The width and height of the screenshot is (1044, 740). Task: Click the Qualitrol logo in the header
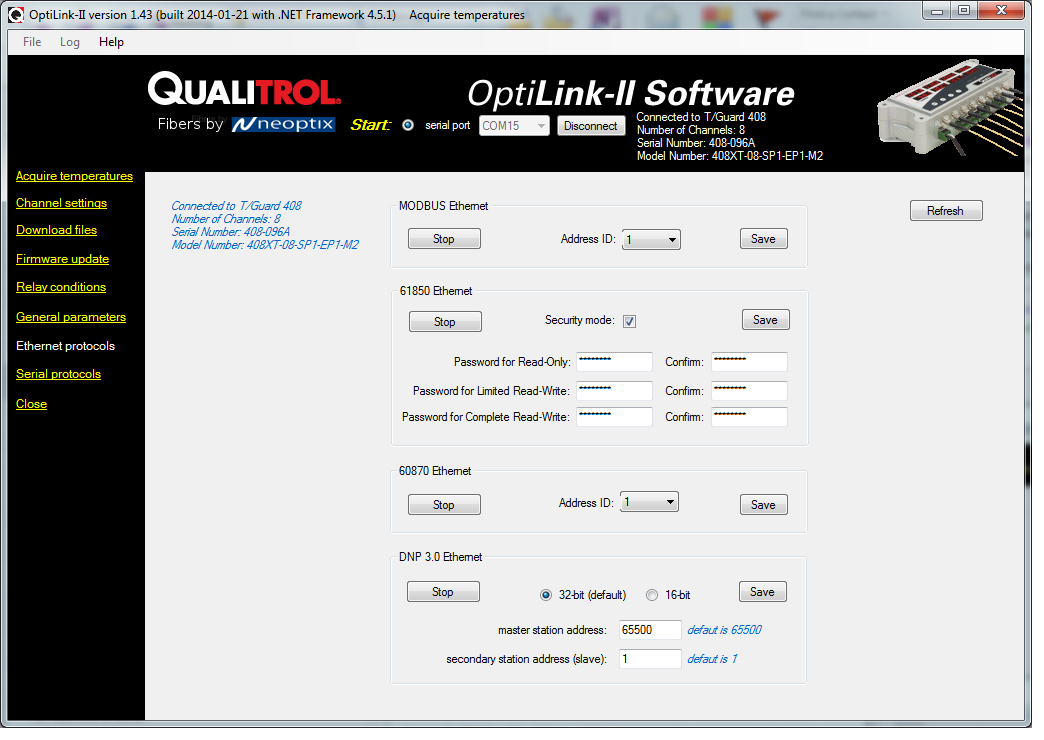click(x=245, y=90)
